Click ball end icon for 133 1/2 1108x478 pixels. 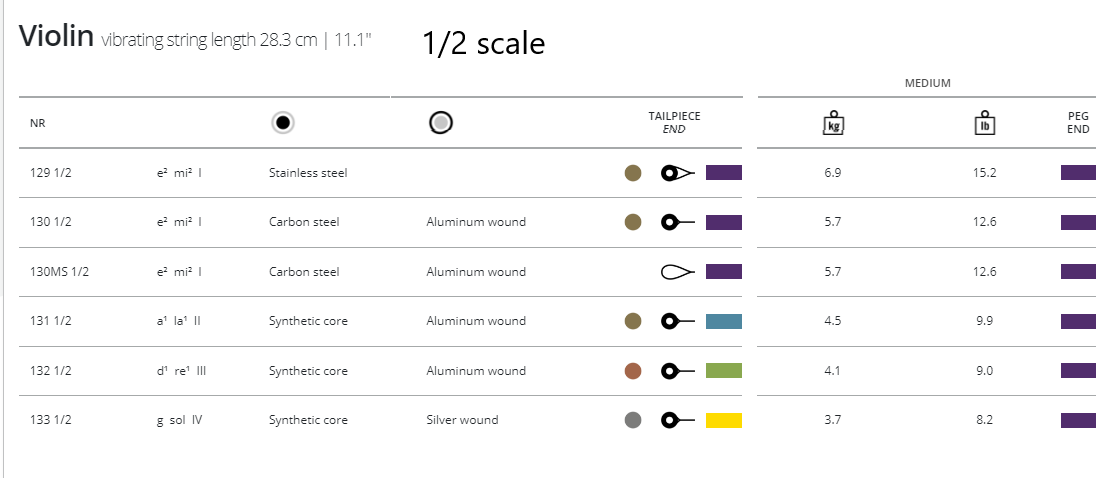[x=677, y=420]
